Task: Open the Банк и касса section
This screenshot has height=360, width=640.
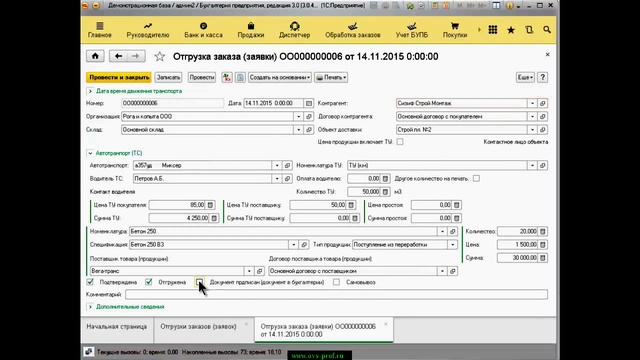Action: (203, 30)
